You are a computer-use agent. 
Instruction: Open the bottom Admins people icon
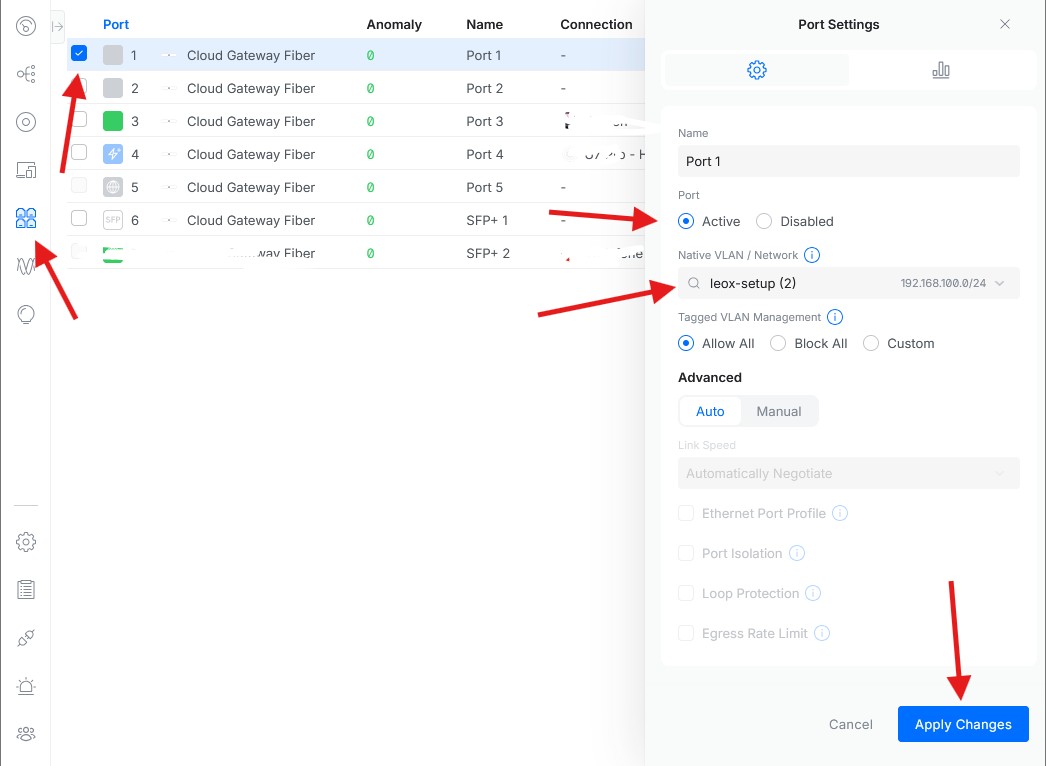[25, 733]
